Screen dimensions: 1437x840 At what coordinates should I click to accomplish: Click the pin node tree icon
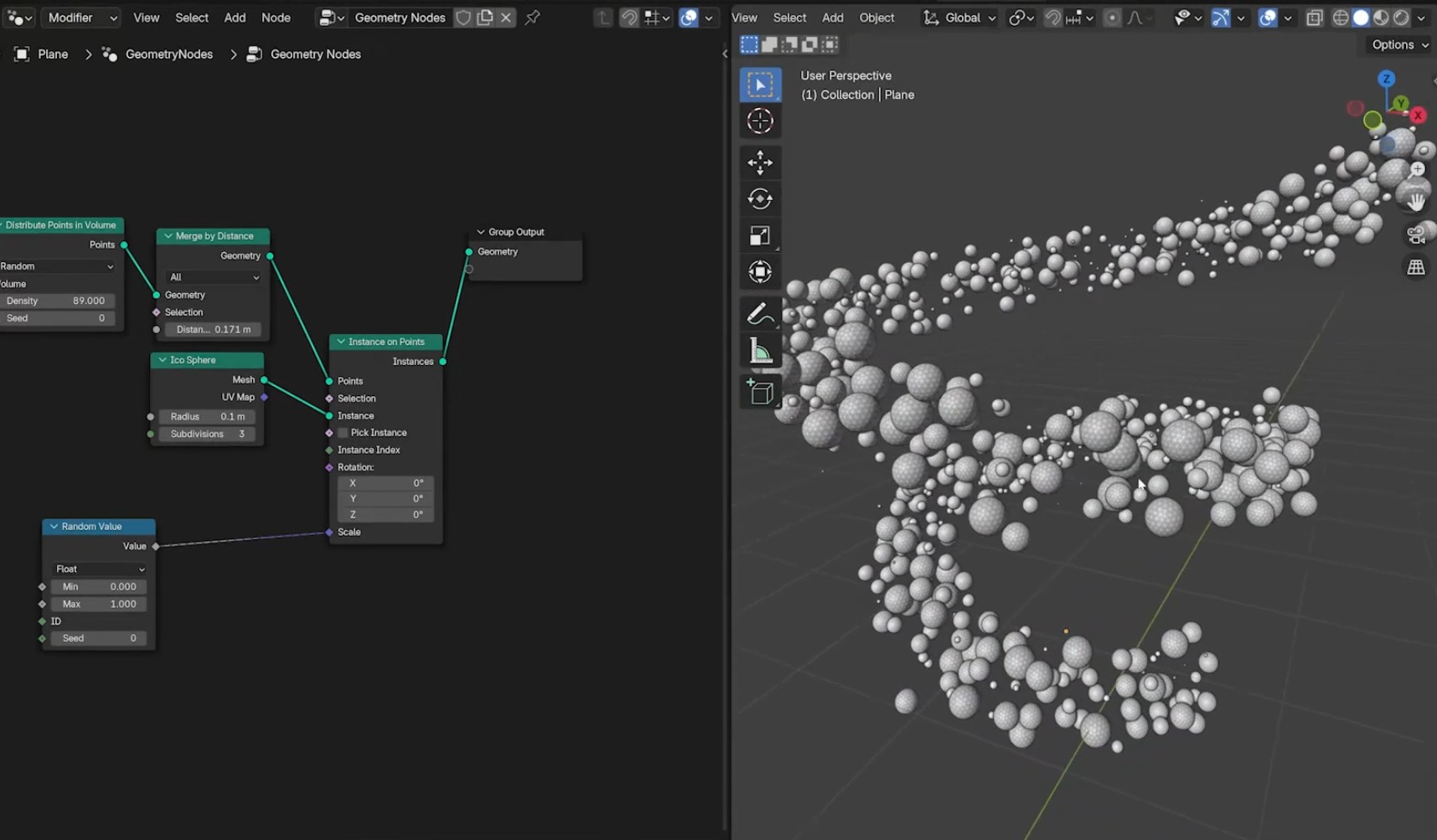coord(532,18)
